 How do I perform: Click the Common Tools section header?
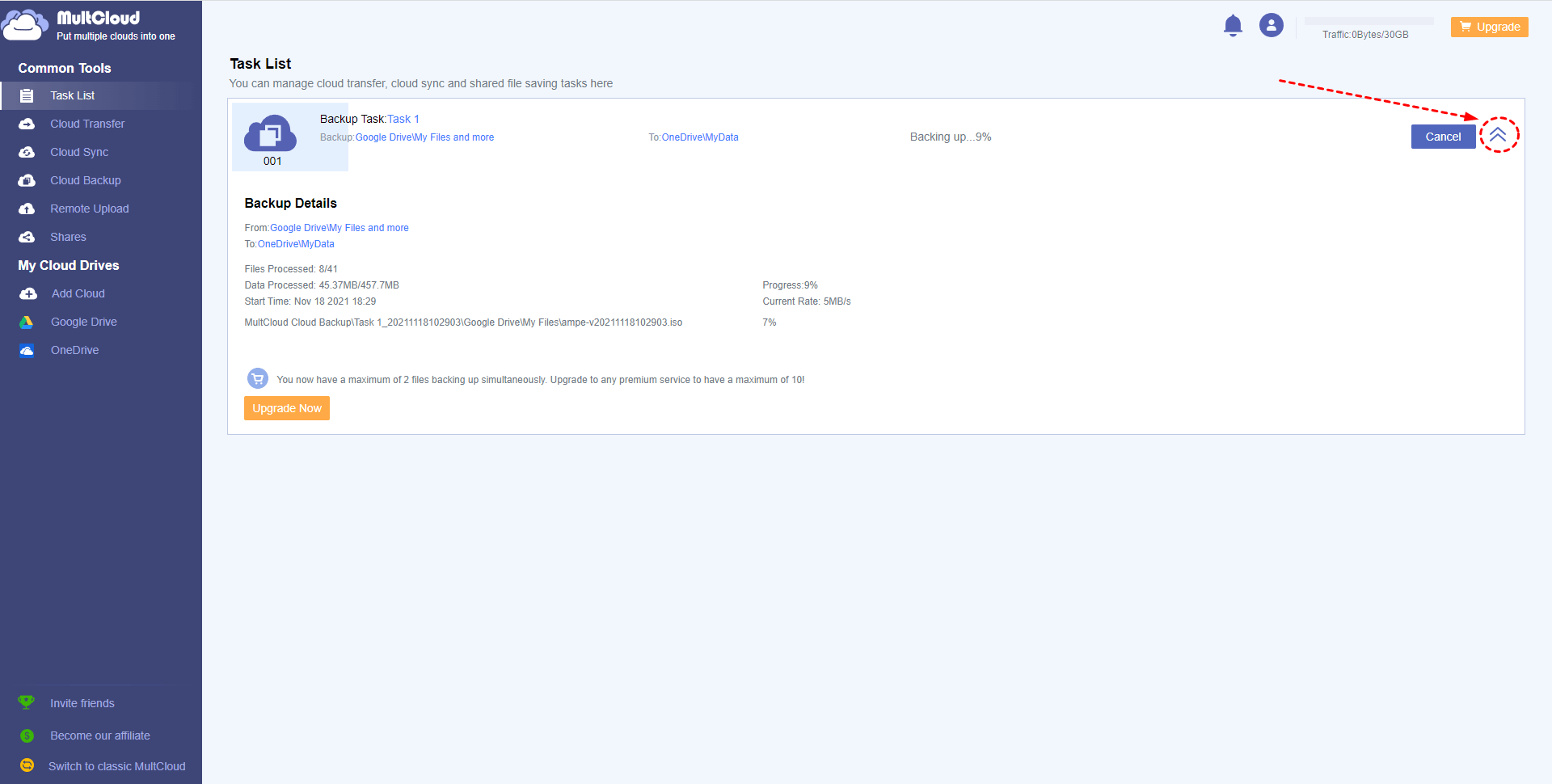[x=65, y=68]
